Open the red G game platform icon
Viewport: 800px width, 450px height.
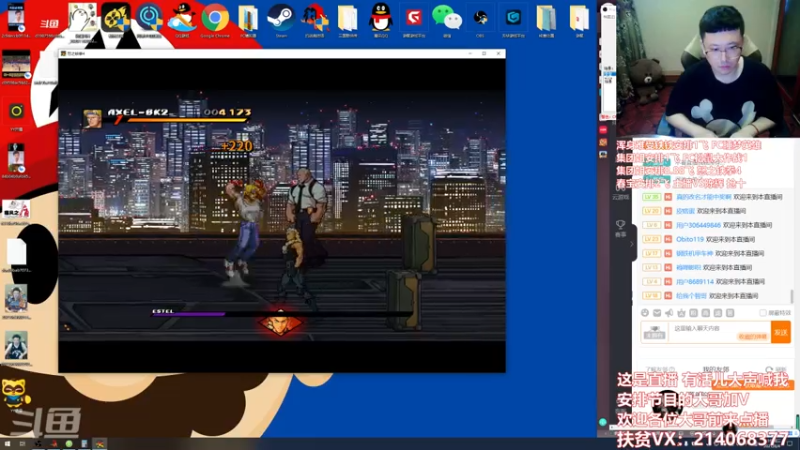(414, 18)
